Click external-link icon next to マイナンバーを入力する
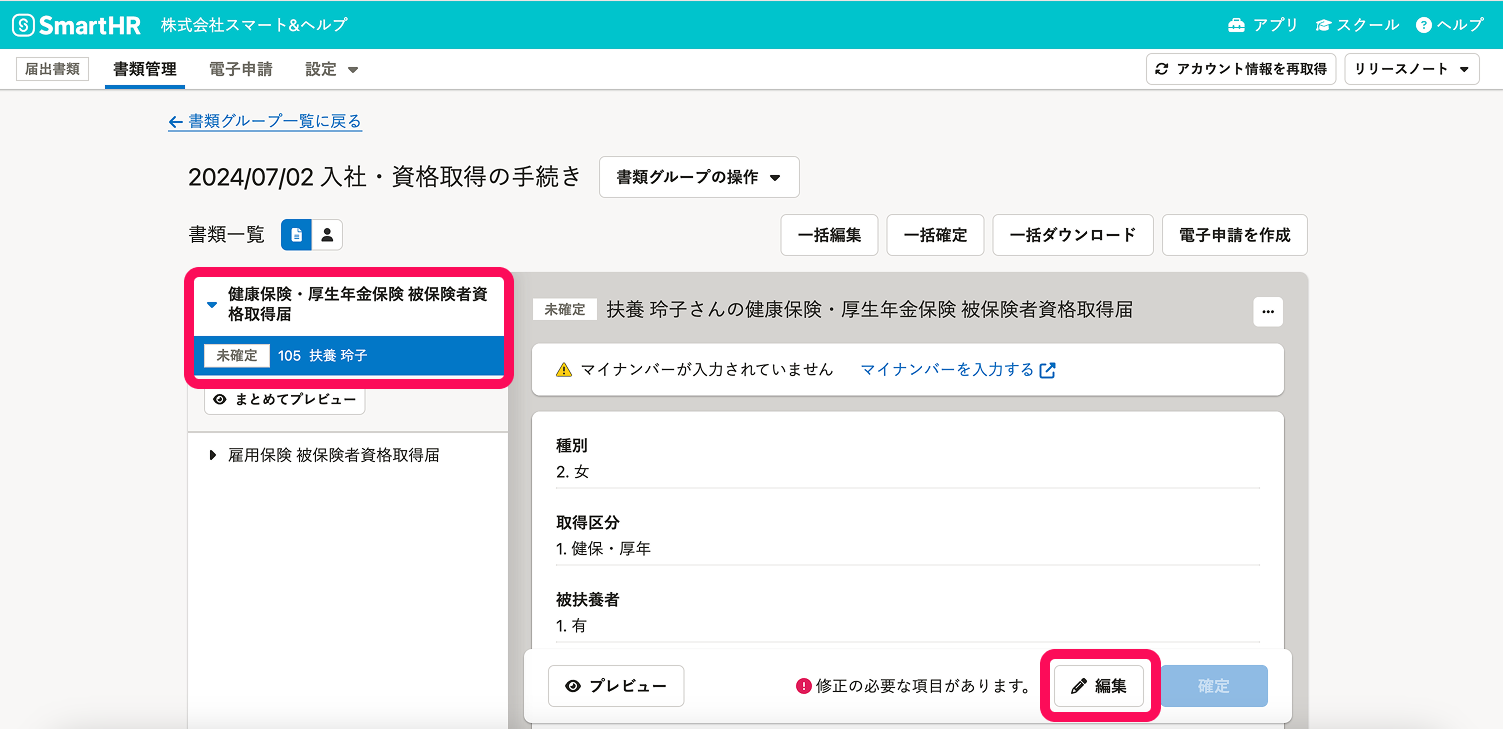The height and width of the screenshot is (729, 1503). pos(1048,370)
